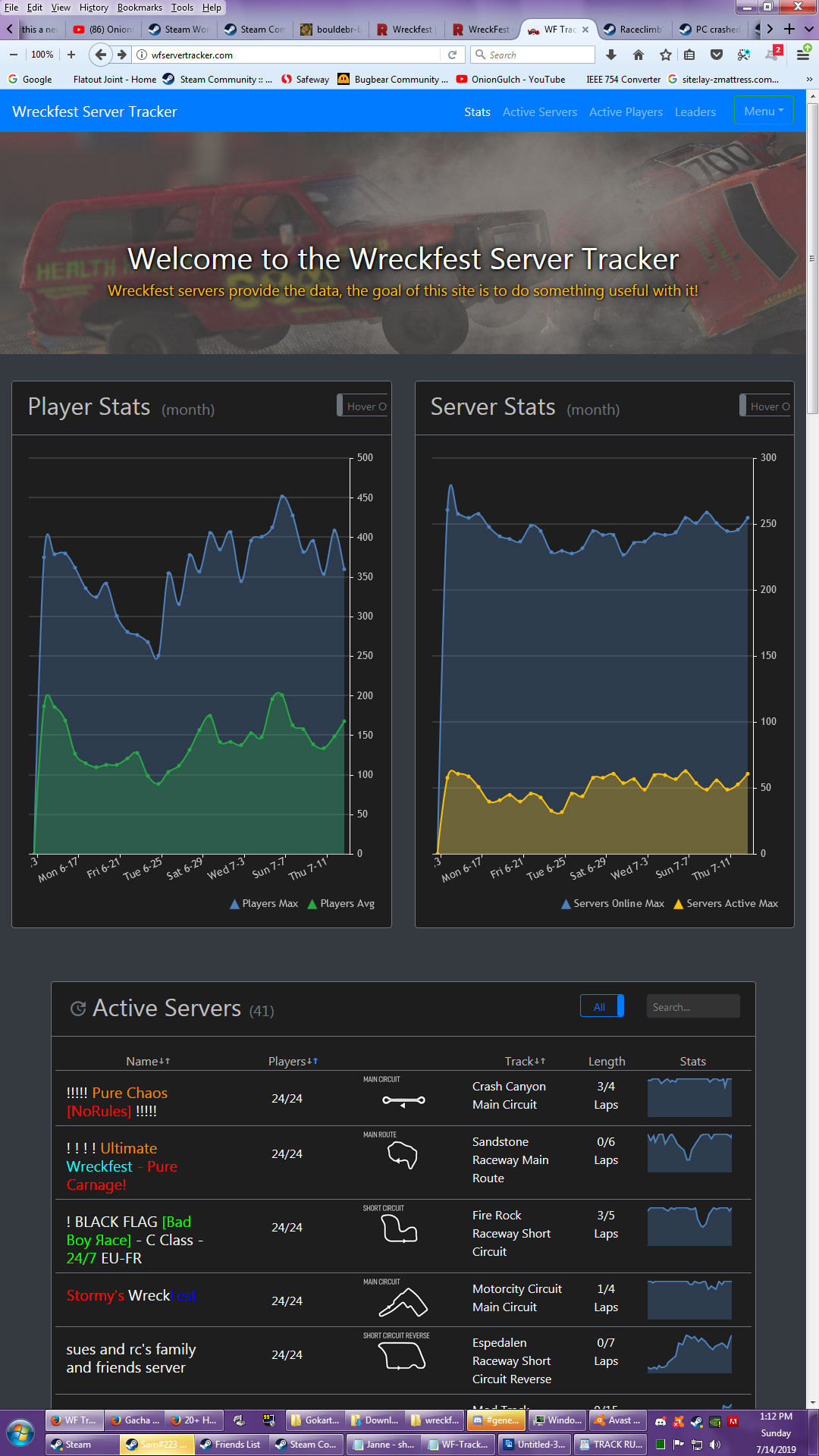Bookmark this page with the star icon
This screenshot has width=819, height=1456.
[x=665, y=55]
